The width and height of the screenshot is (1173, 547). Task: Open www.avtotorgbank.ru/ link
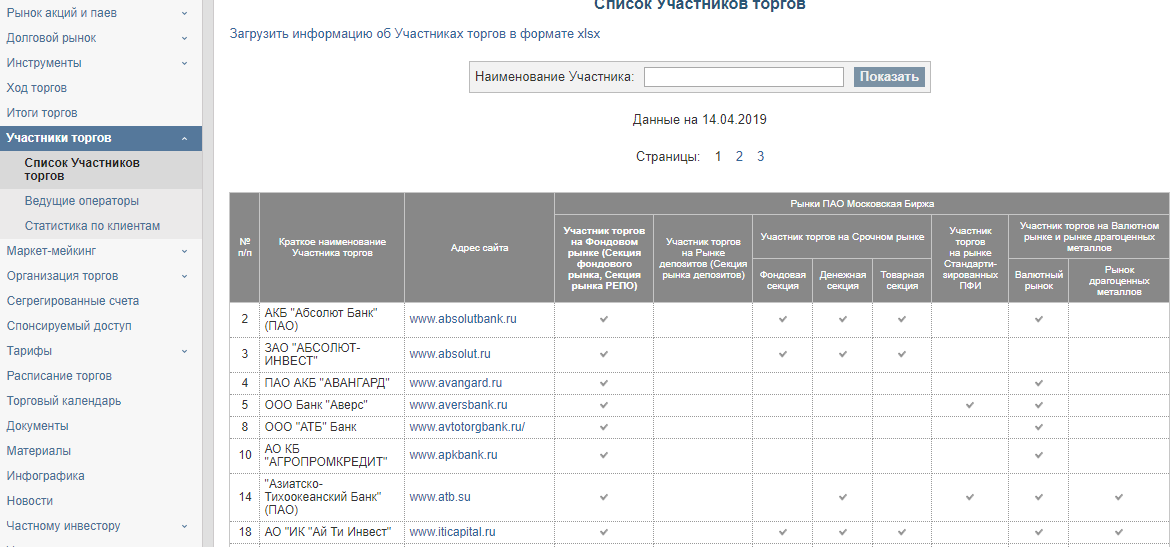468,427
